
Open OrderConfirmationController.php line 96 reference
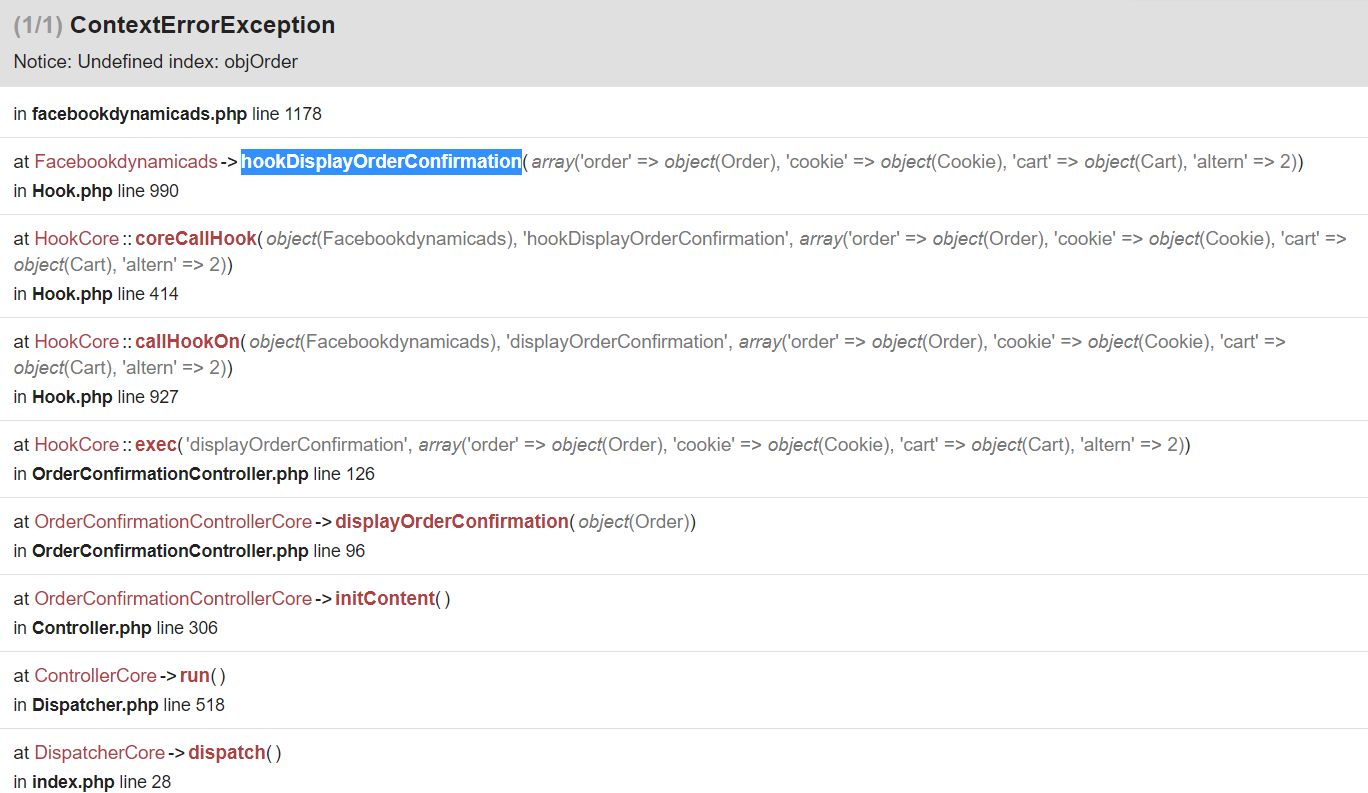coord(170,551)
